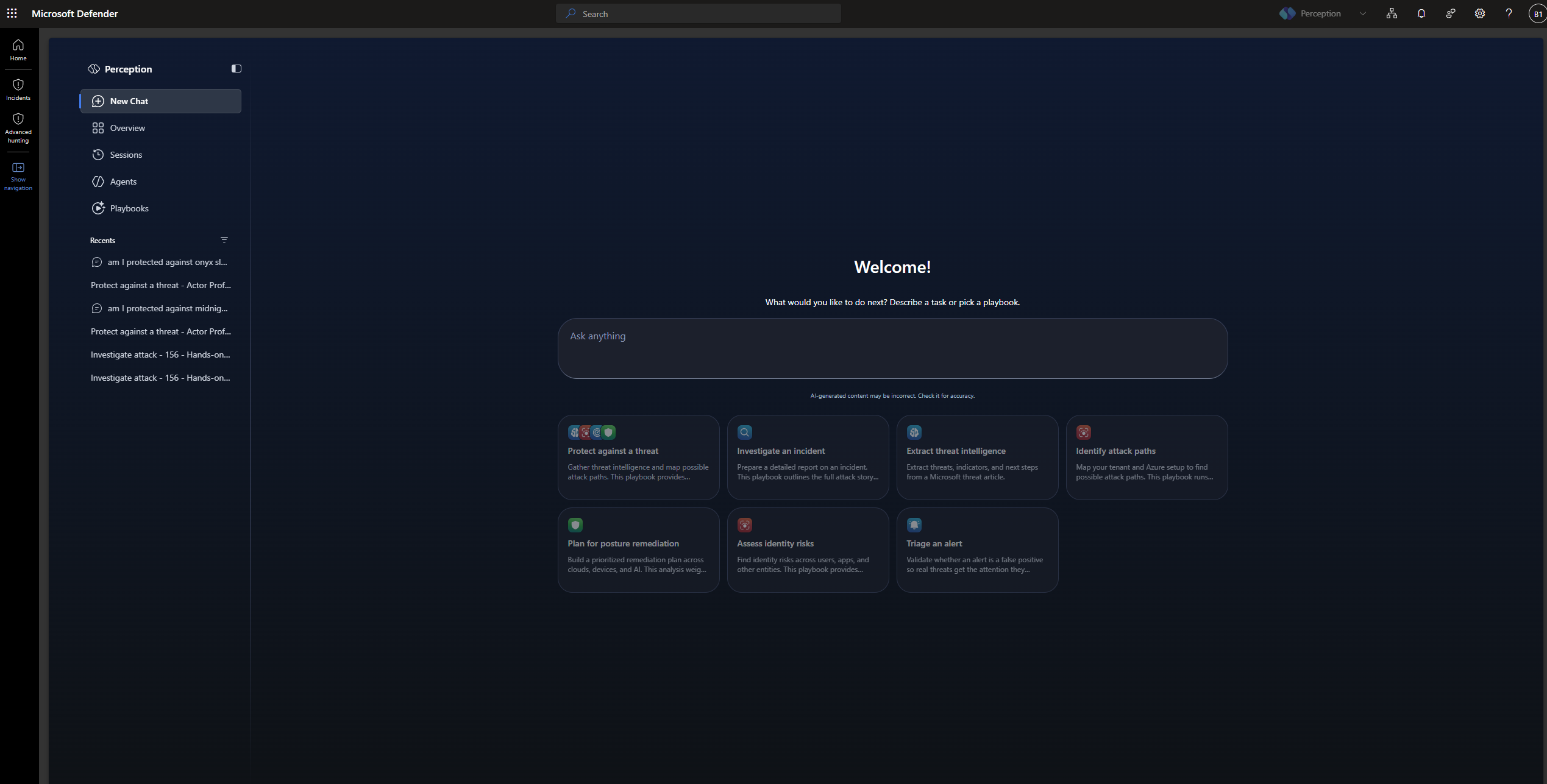Select Identify attack paths playbook
This screenshot has height=784, width=1547.
coord(1147,457)
